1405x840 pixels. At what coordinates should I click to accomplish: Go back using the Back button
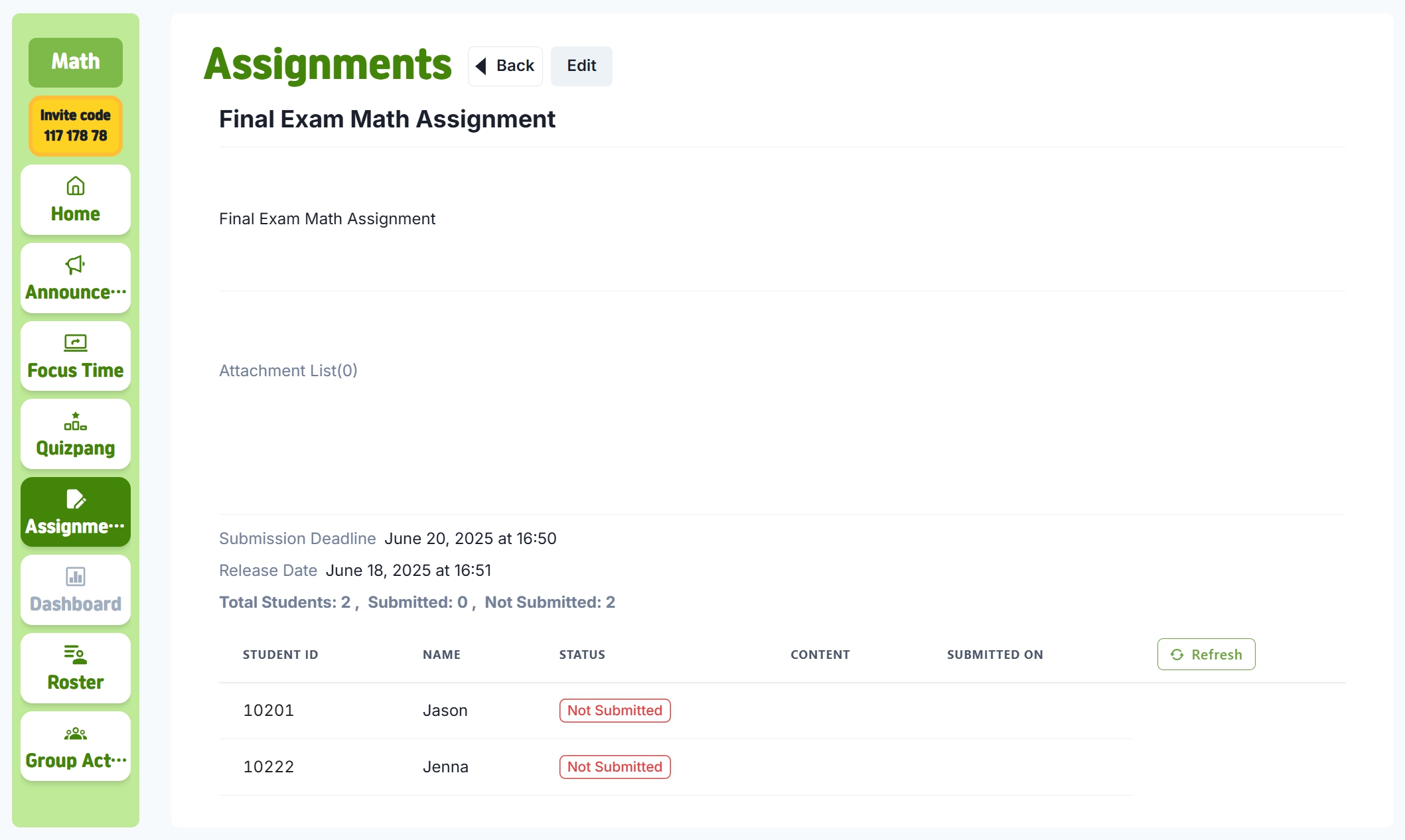[505, 66]
